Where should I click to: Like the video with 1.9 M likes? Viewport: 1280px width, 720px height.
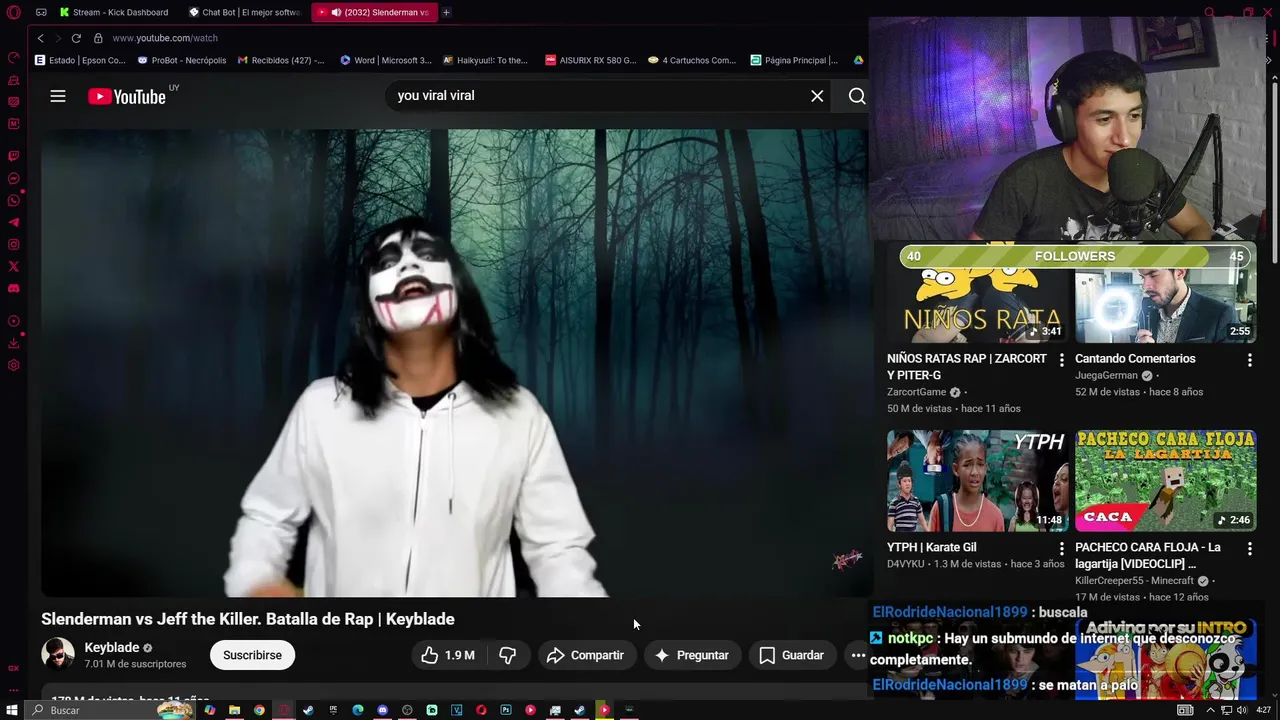point(447,655)
